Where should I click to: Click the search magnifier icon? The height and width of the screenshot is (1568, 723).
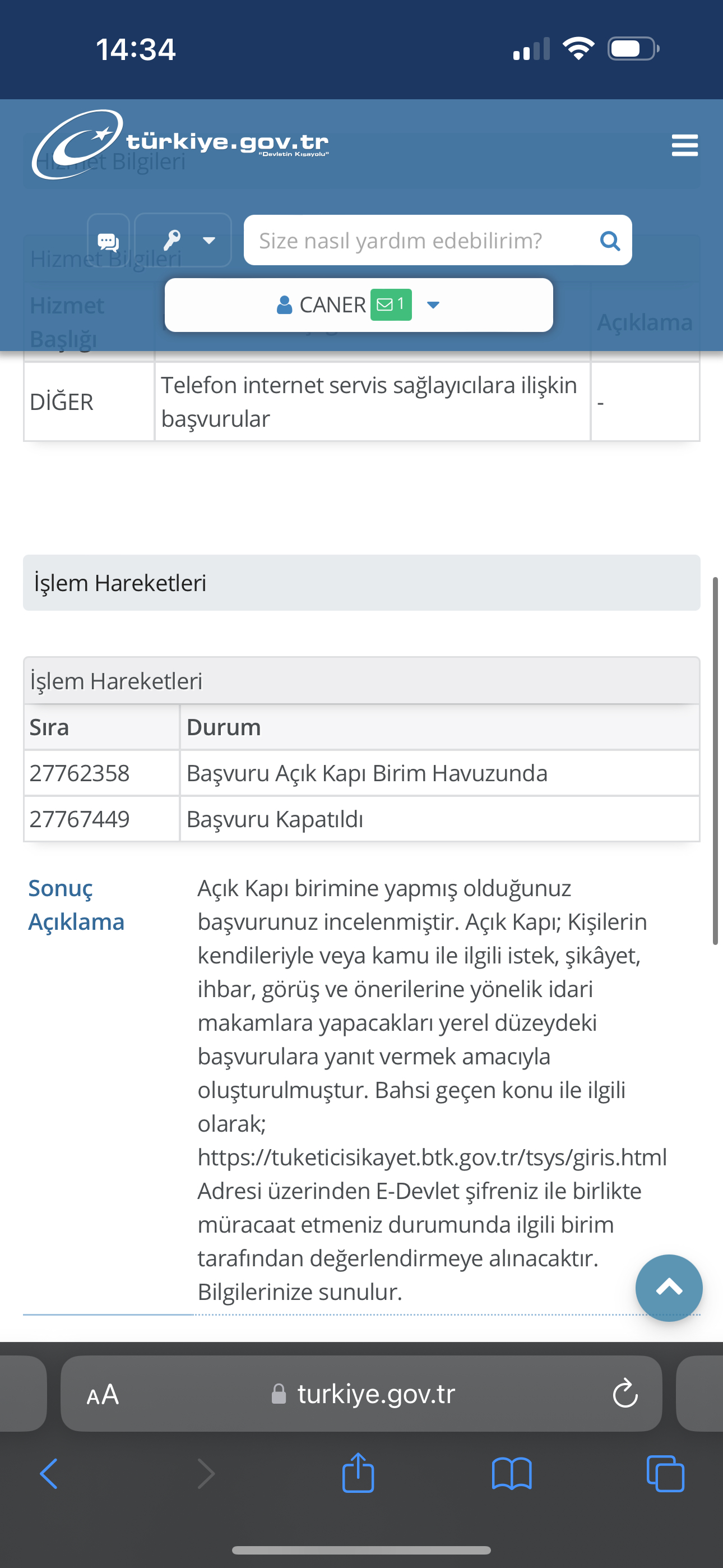click(x=610, y=241)
